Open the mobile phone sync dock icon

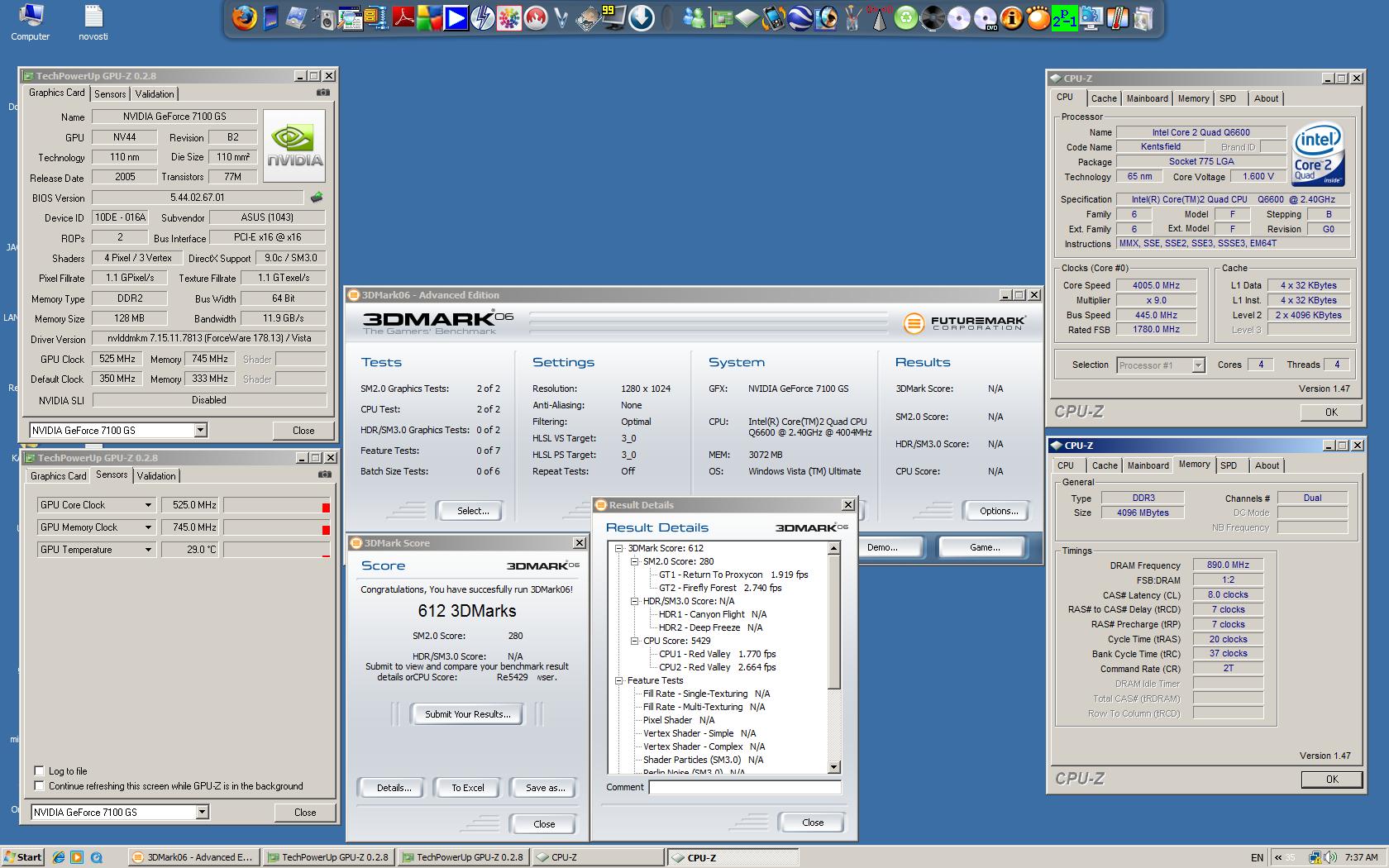(773, 18)
